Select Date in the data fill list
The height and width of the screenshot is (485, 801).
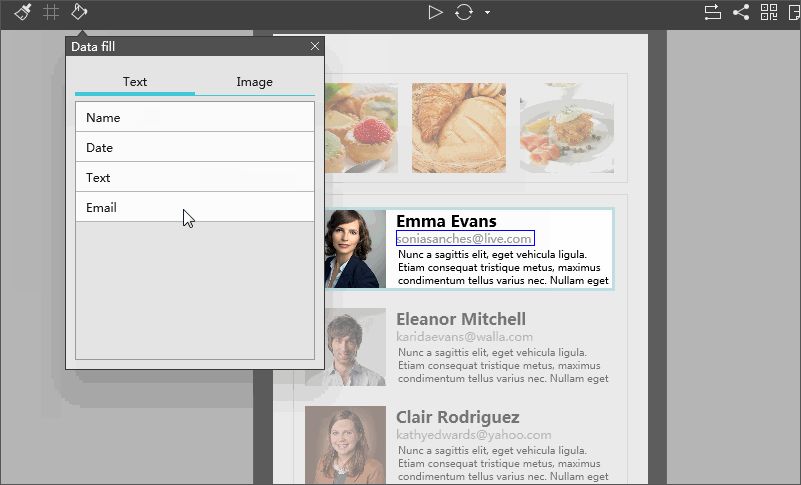point(195,147)
